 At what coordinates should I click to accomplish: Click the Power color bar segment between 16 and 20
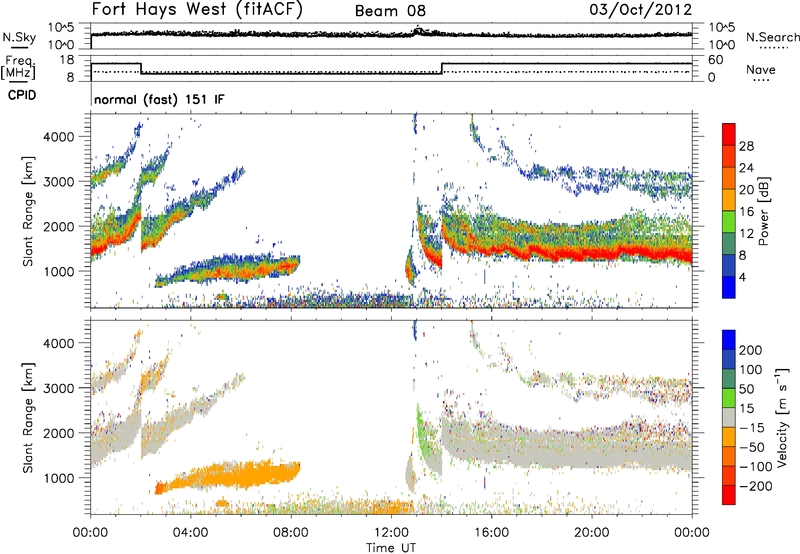(x=729, y=199)
